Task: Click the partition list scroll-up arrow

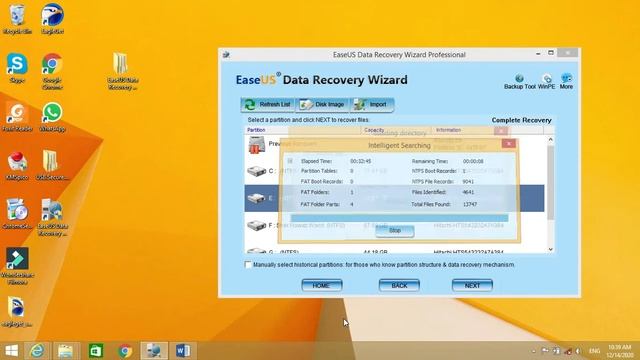Action: pos(550,140)
